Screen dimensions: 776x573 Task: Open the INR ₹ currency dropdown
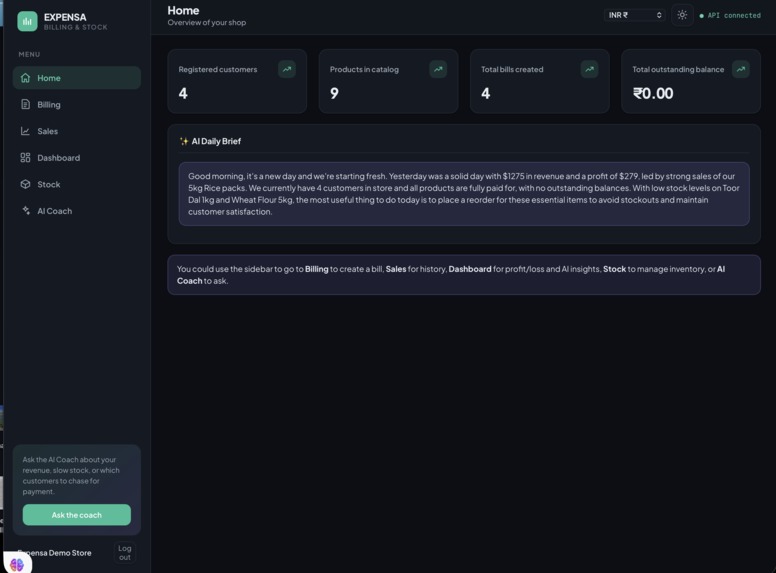634,15
